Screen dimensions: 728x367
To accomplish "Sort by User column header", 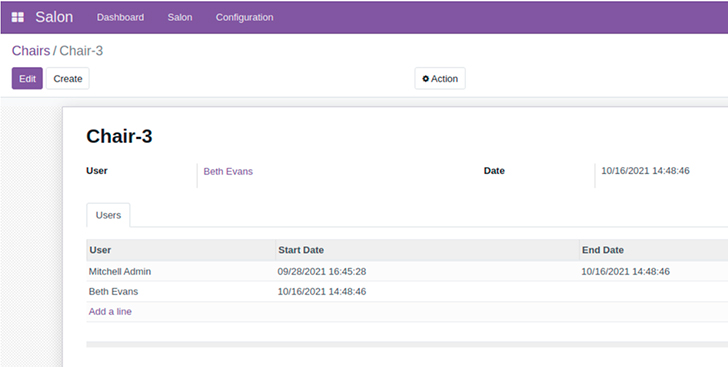I will (181, 250).
